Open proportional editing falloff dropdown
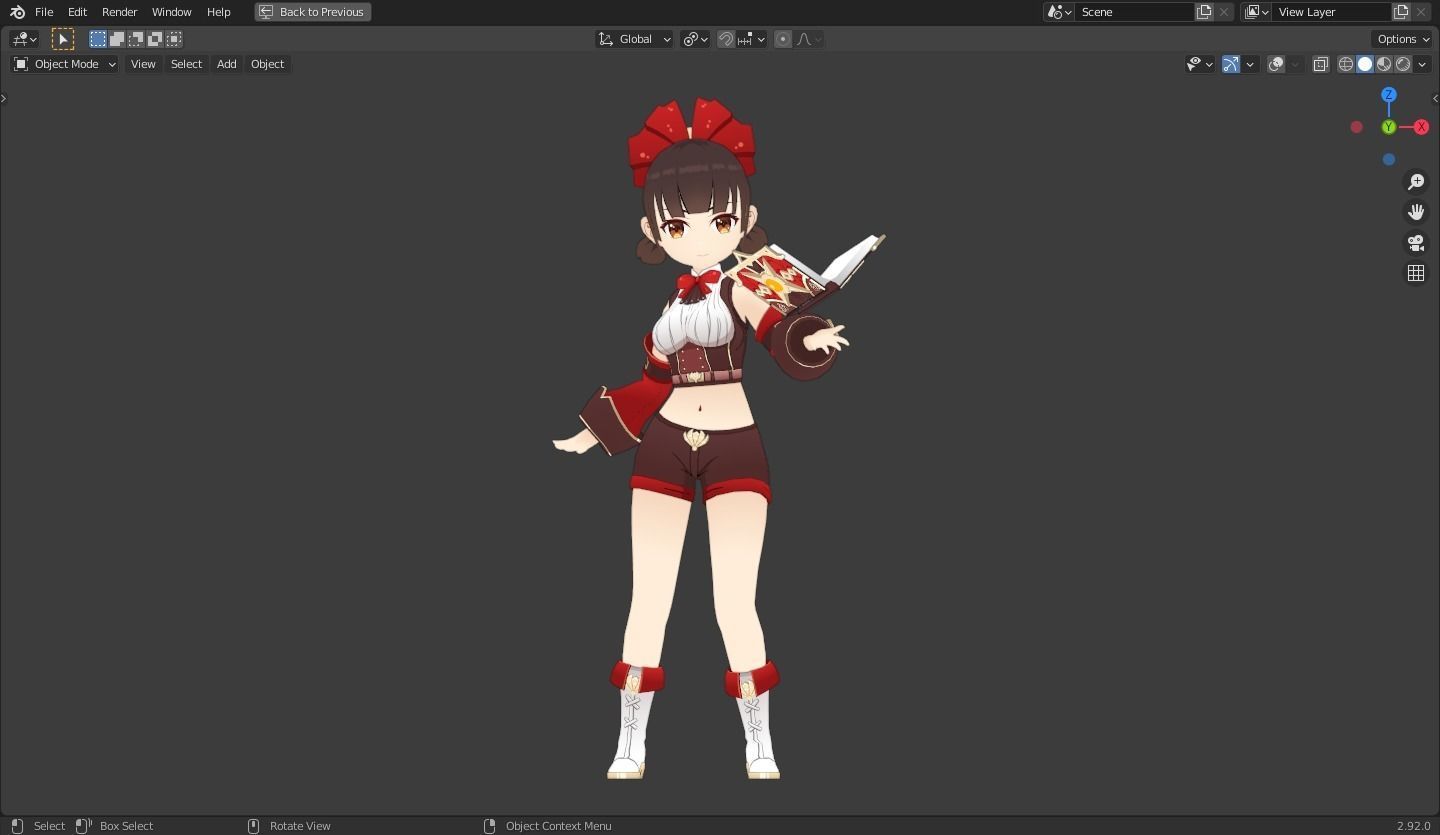The height and width of the screenshot is (835, 1440). tap(809, 39)
